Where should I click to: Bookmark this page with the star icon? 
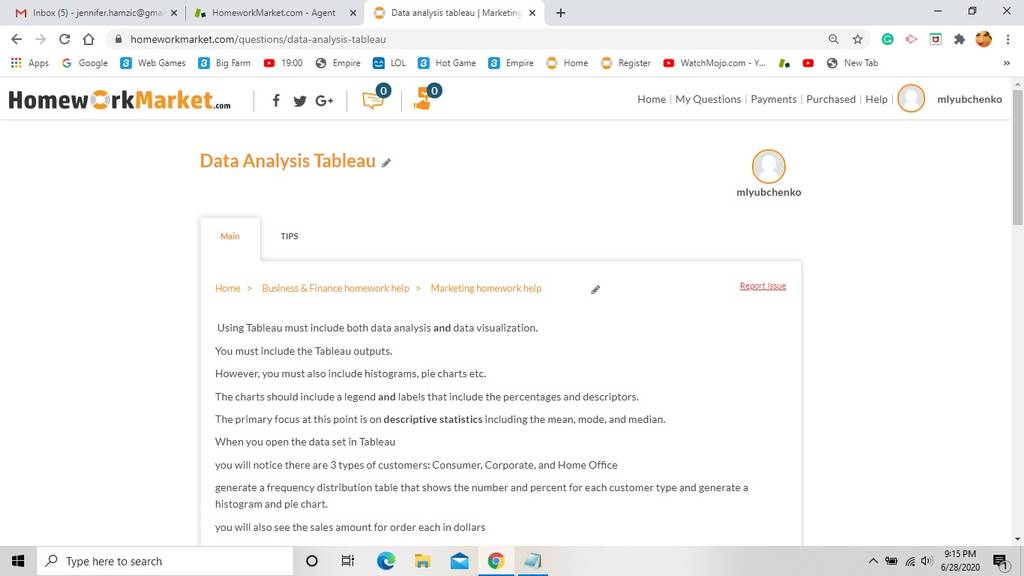(x=857, y=39)
